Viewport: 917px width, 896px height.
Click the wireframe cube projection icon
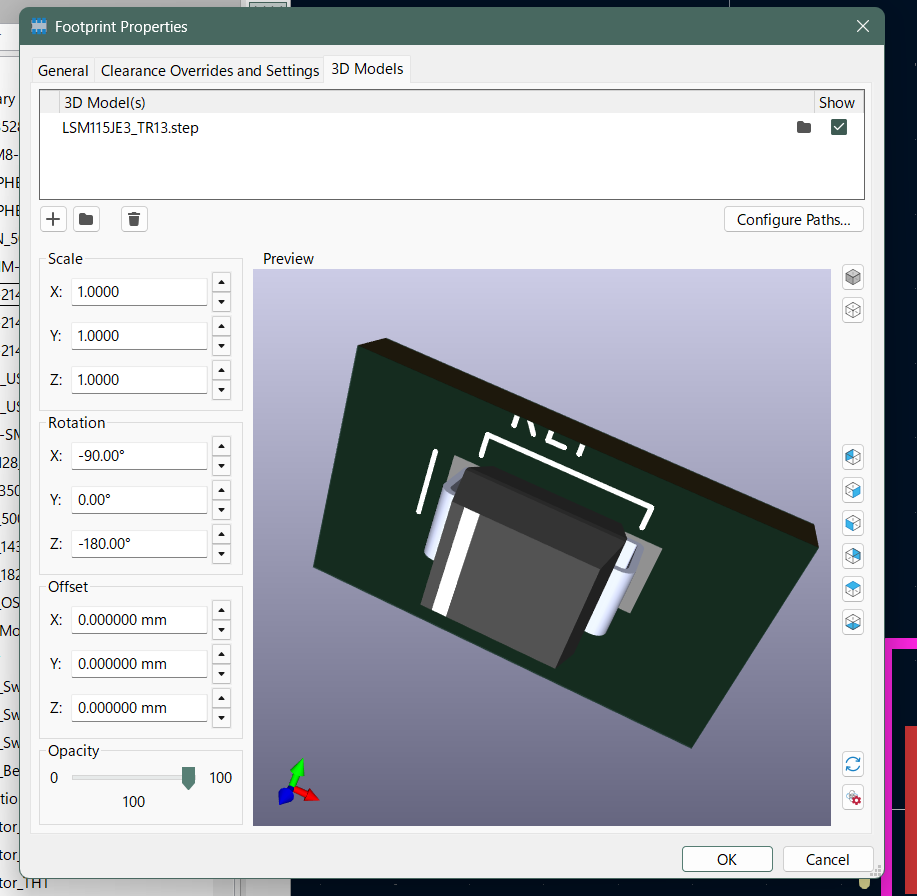[x=853, y=310]
